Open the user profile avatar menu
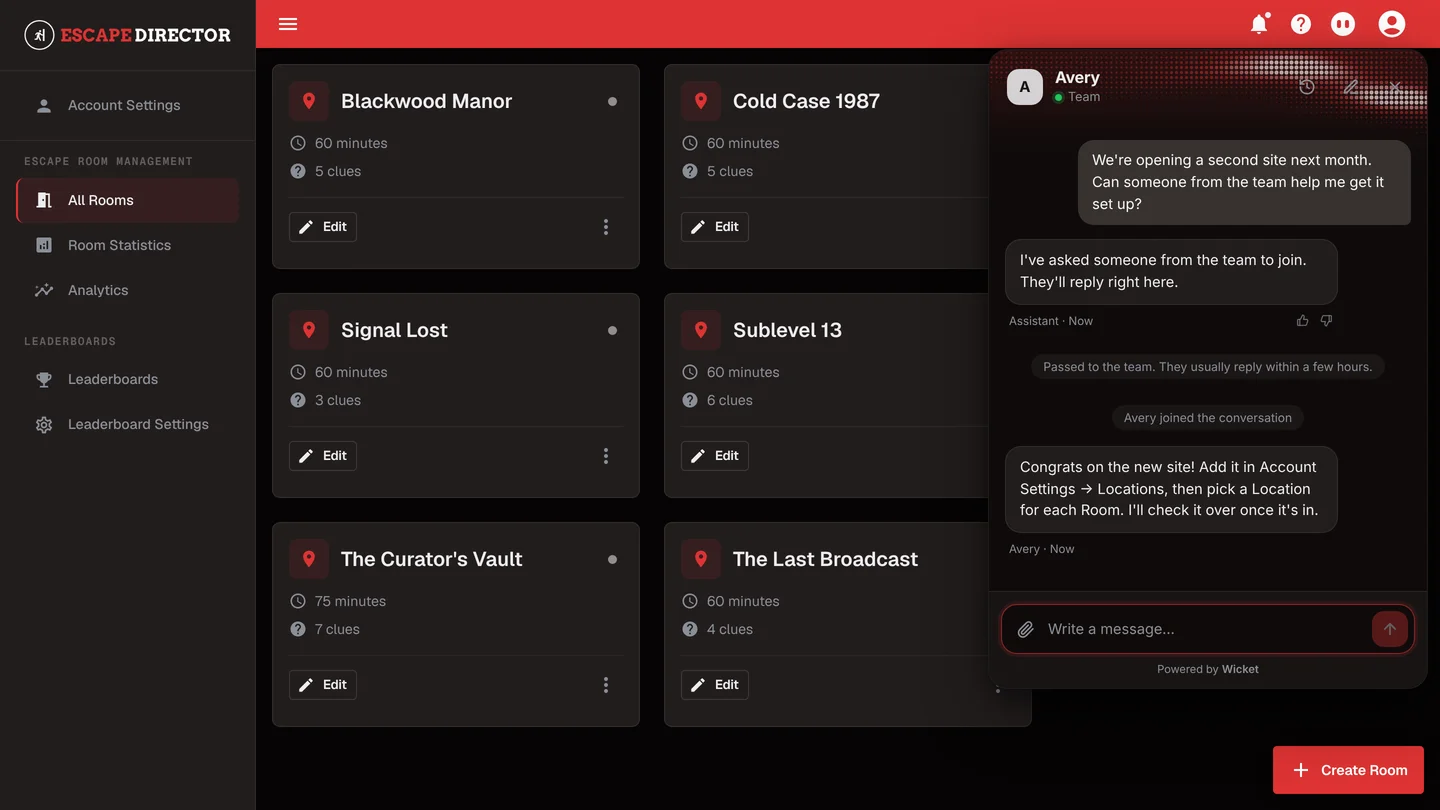 (1392, 24)
